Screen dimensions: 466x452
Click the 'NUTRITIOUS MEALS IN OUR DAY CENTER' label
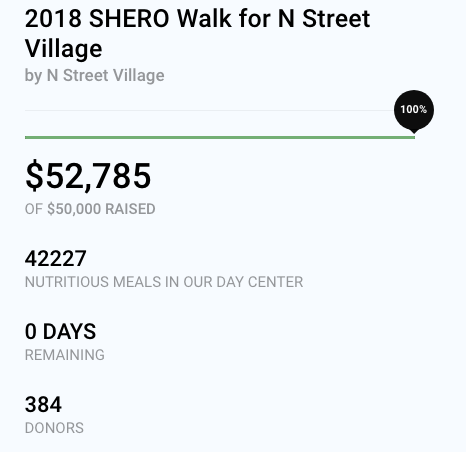pos(164,282)
